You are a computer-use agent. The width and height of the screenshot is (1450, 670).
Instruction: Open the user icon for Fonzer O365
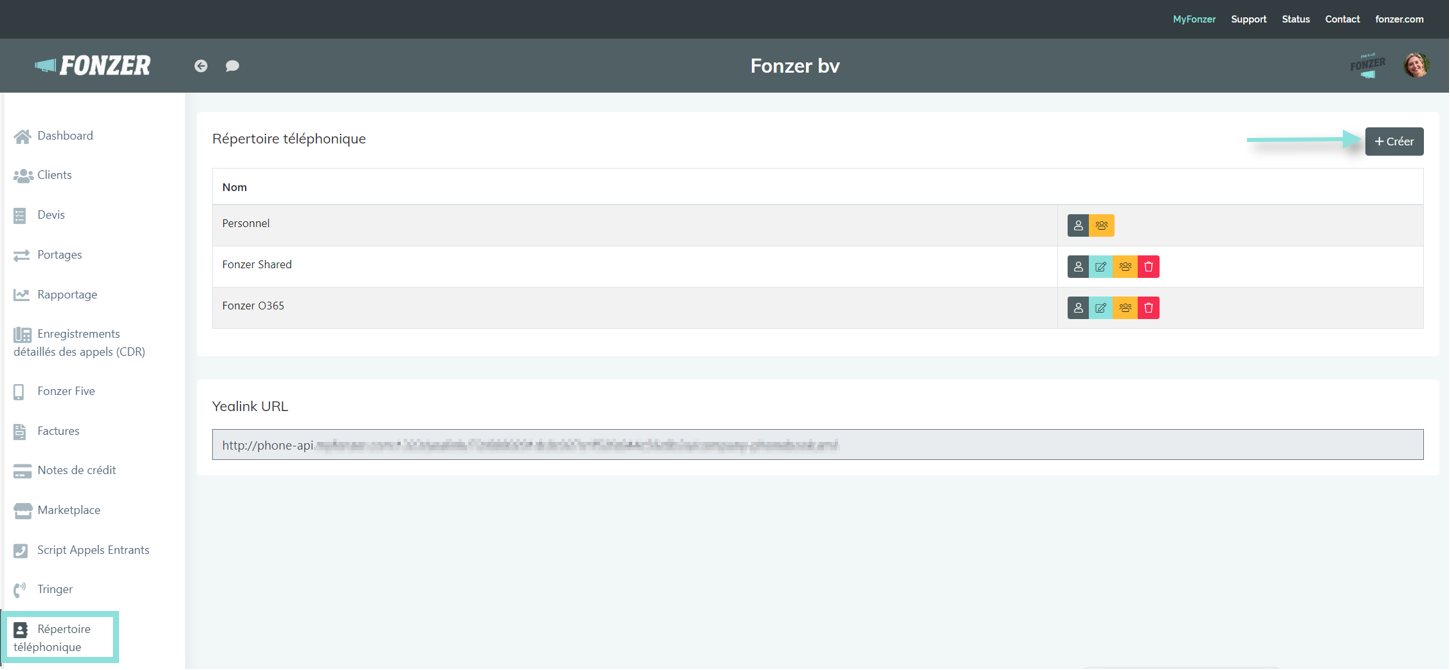pos(1078,308)
